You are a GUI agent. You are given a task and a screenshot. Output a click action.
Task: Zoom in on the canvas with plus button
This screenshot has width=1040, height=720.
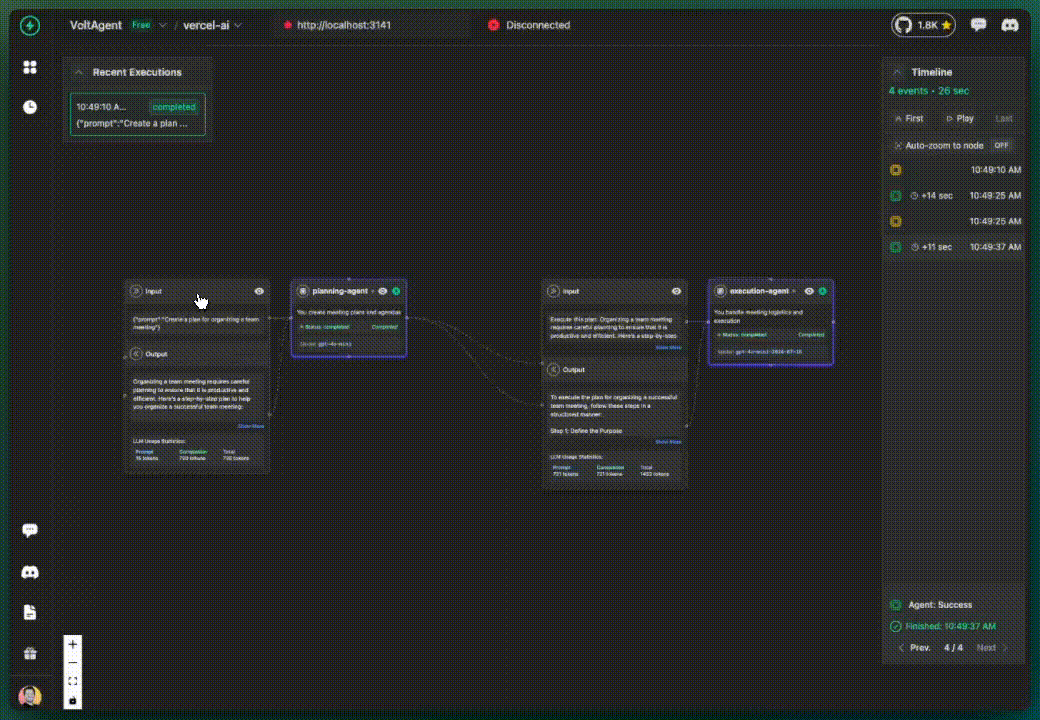[73, 644]
